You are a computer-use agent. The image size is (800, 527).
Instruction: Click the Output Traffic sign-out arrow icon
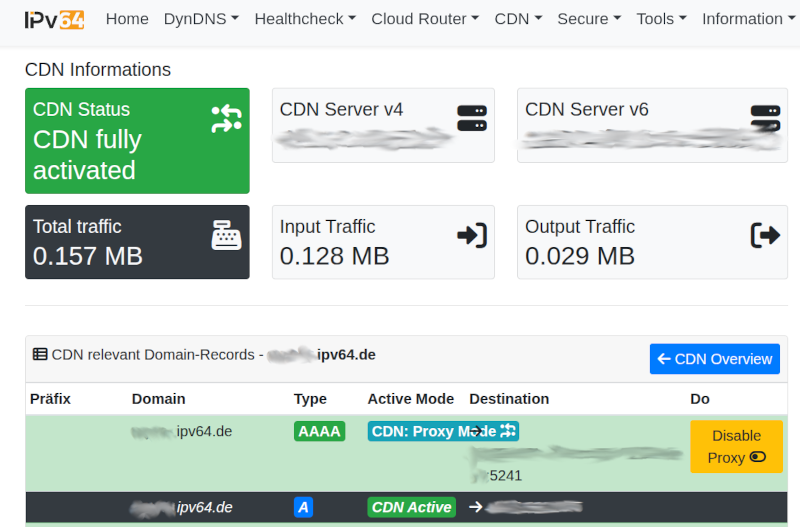click(x=765, y=236)
